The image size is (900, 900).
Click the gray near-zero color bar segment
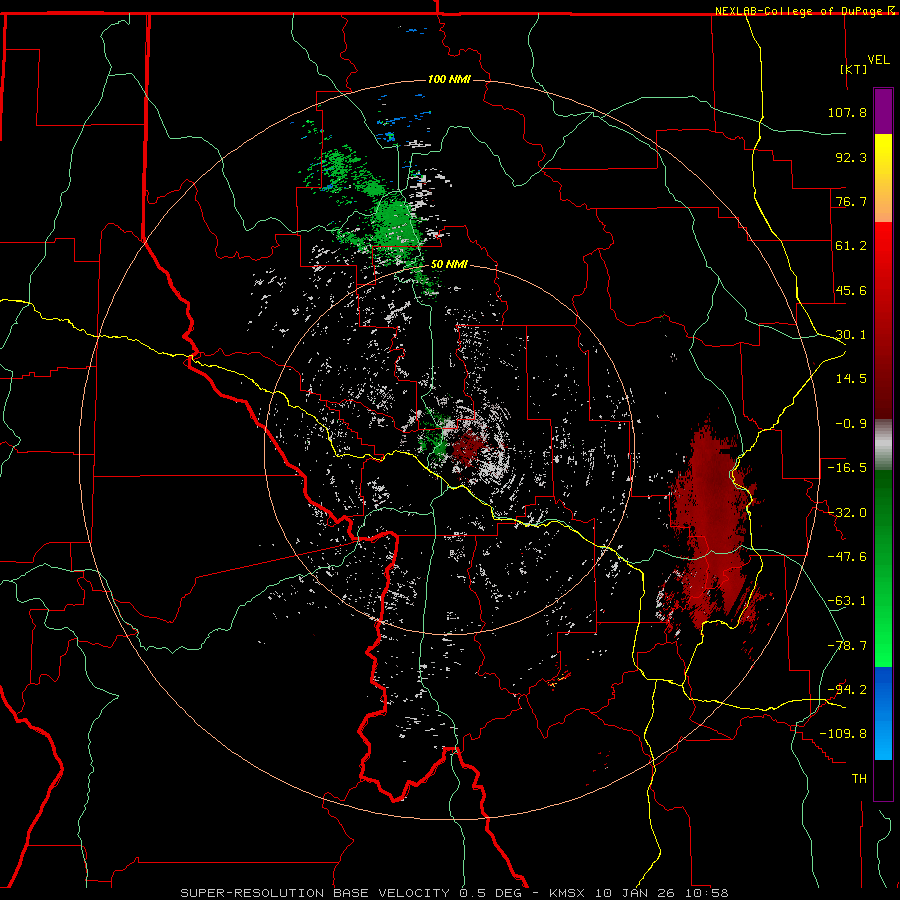[x=883, y=445]
